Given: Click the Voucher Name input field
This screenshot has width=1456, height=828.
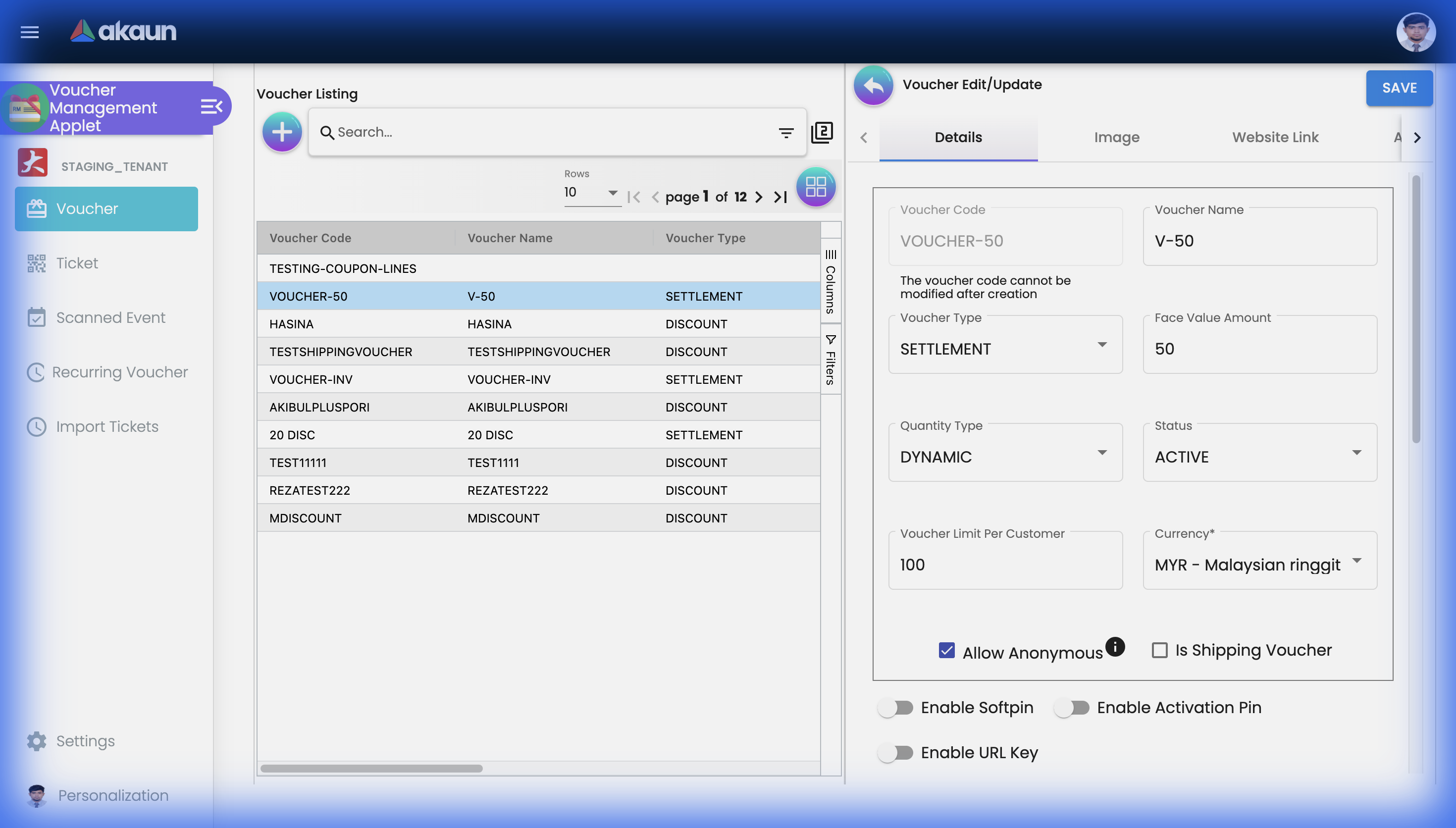Looking at the screenshot, I should coord(1259,241).
